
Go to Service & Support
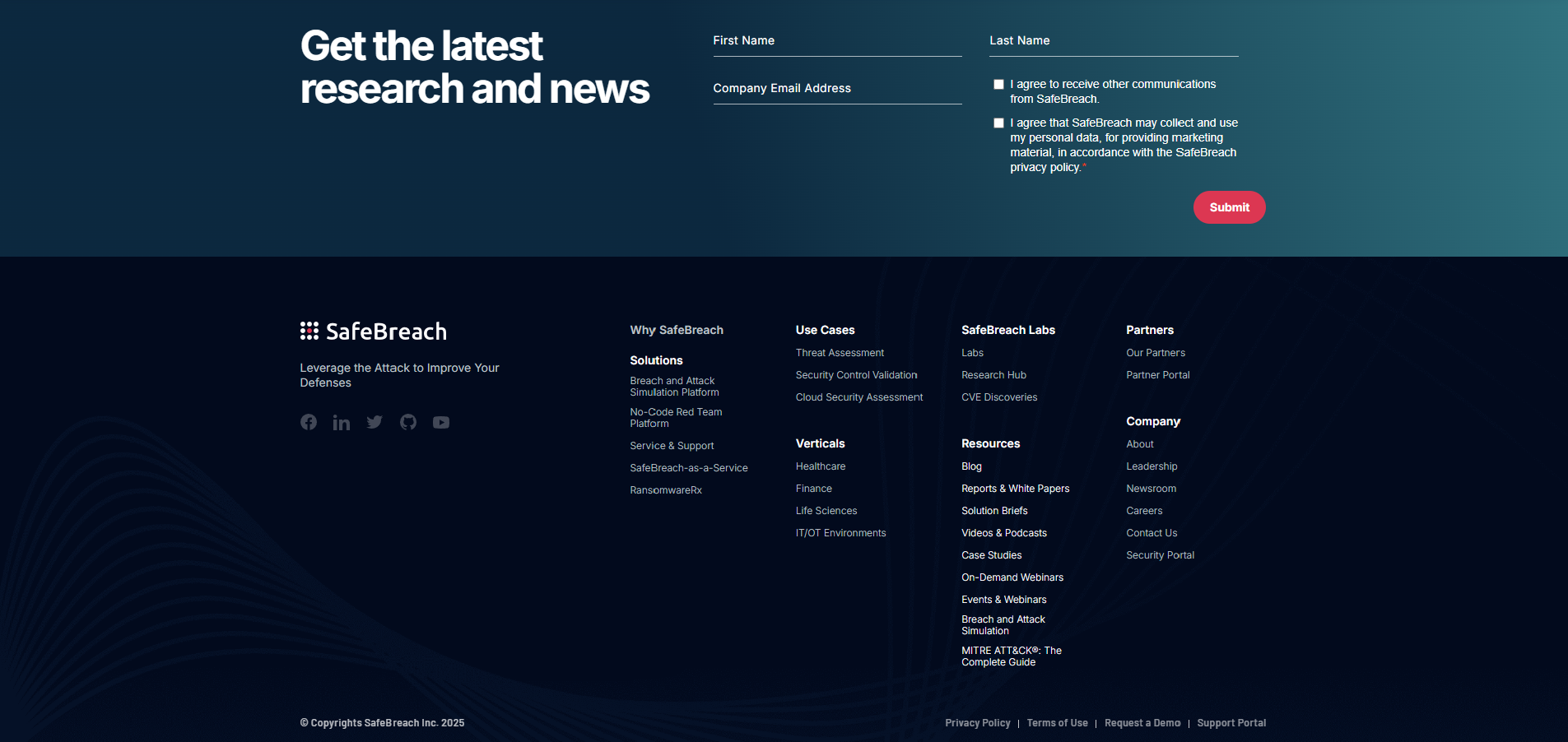tap(672, 446)
